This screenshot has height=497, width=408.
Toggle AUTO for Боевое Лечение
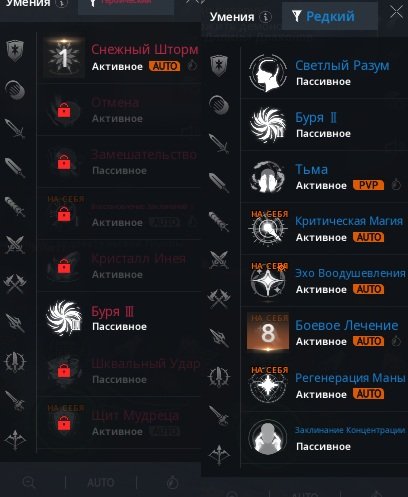coord(369,341)
